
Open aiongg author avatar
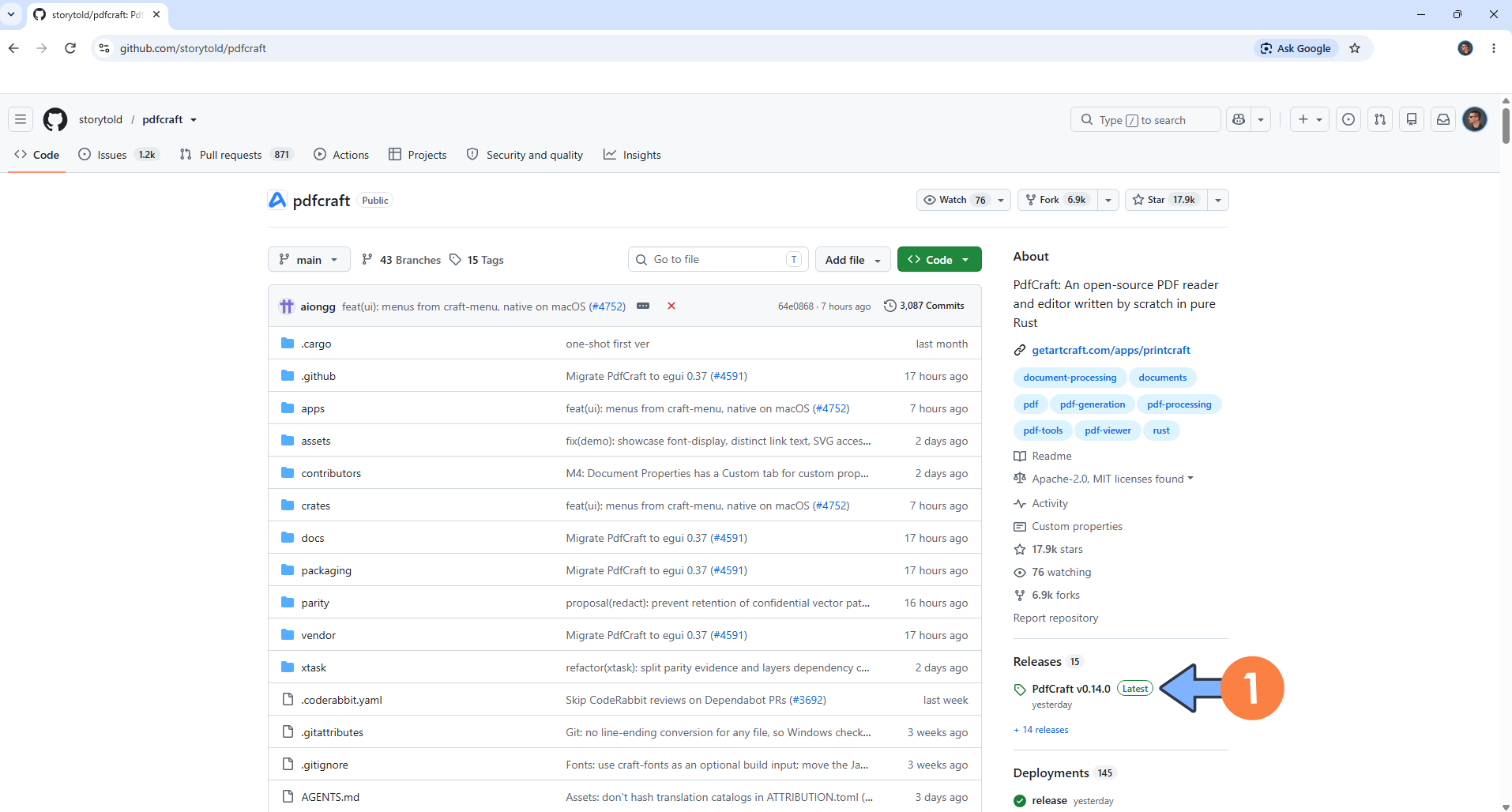(287, 306)
